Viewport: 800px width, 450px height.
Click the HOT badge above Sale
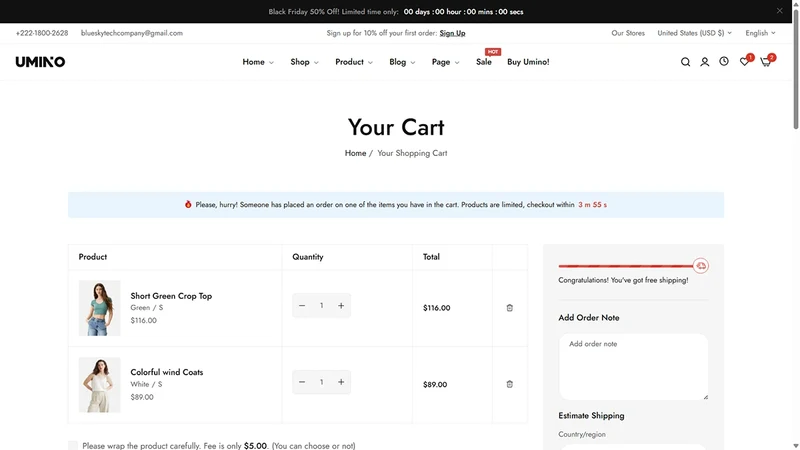click(x=492, y=52)
